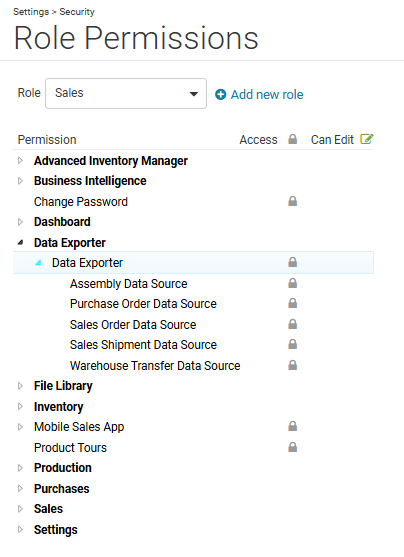Click lock on highlighted Data Exporter row
404x557 pixels.
click(x=292, y=262)
